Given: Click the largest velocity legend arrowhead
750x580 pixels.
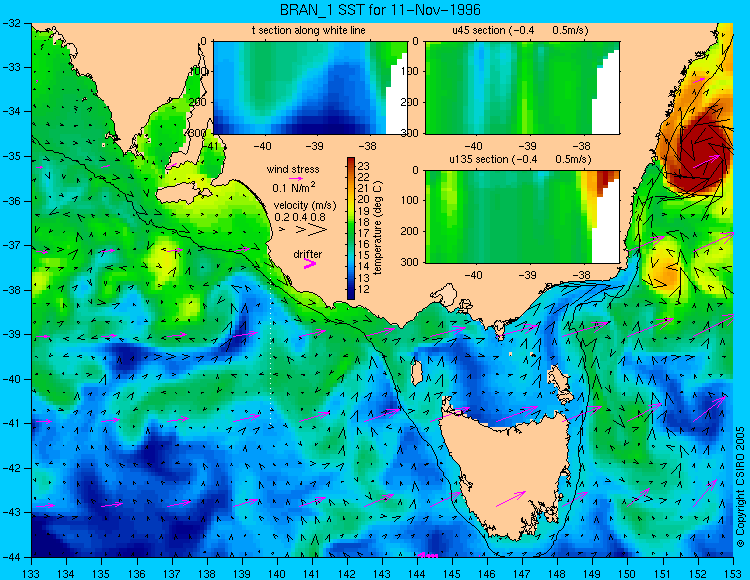Looking at the screenshot, I should pyautogui.click(x=318, y=230).
